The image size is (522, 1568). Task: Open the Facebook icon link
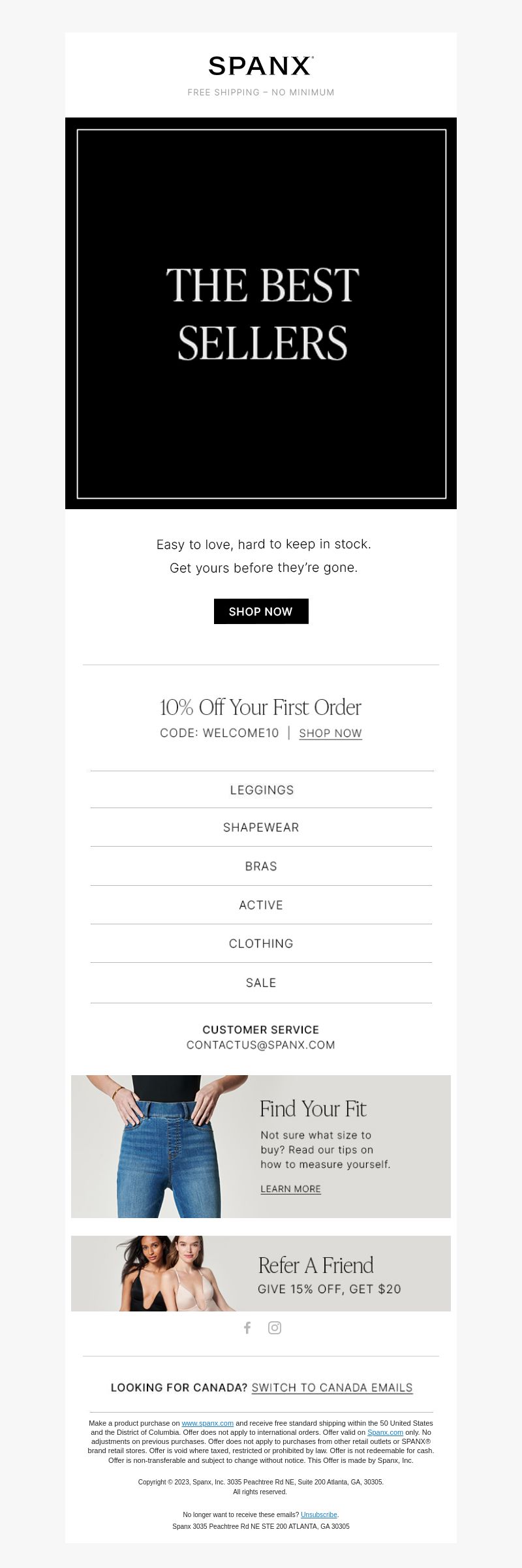point(247,1327)
